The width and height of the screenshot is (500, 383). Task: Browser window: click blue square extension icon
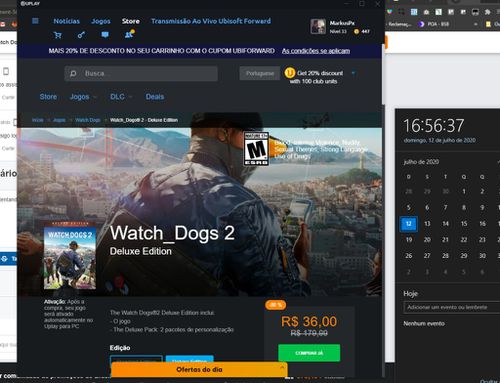(x=414, y=12)
